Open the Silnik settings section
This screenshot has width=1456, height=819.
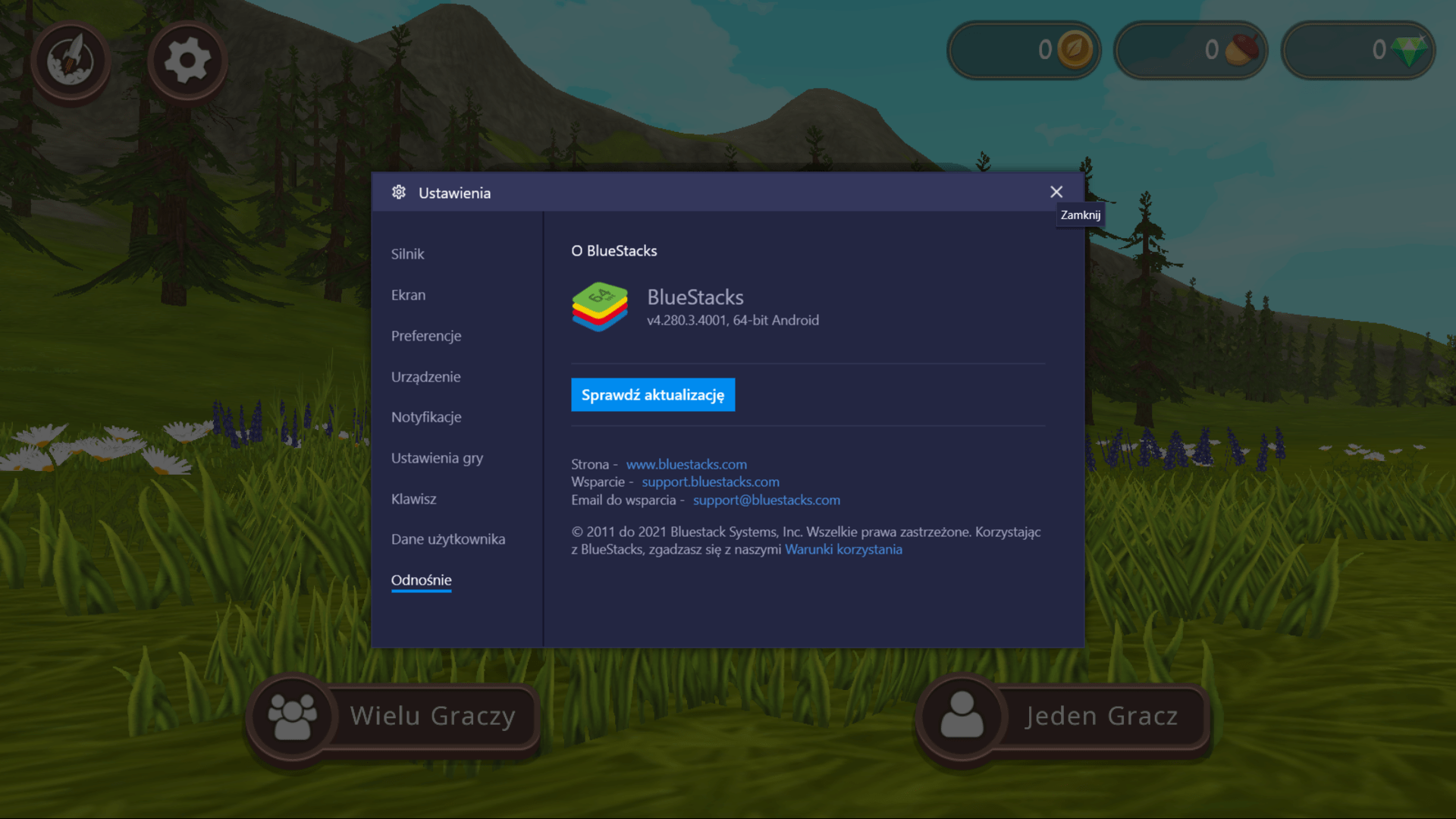tap(407, 254)
